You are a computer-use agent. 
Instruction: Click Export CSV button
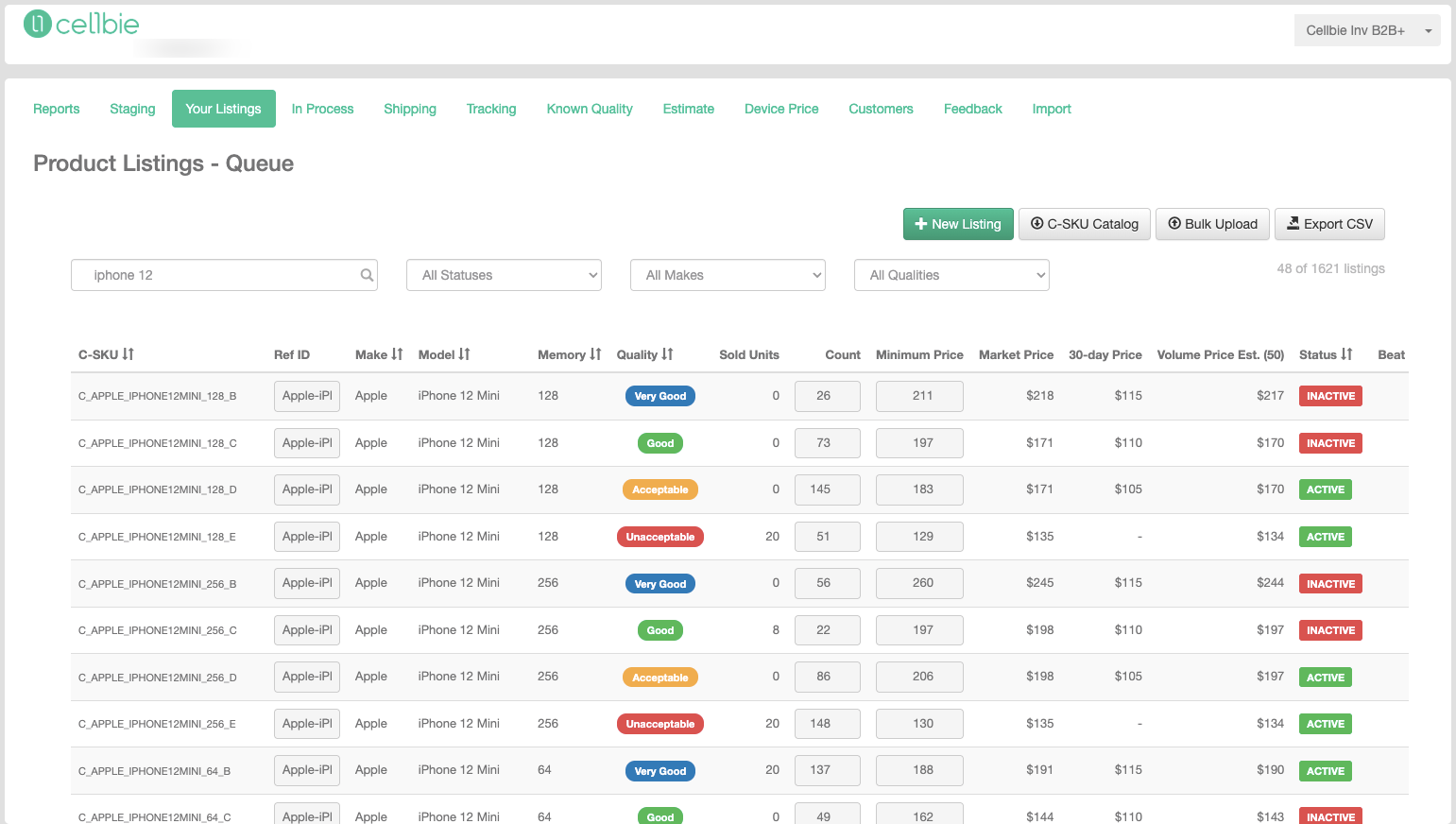[1330, 224]
